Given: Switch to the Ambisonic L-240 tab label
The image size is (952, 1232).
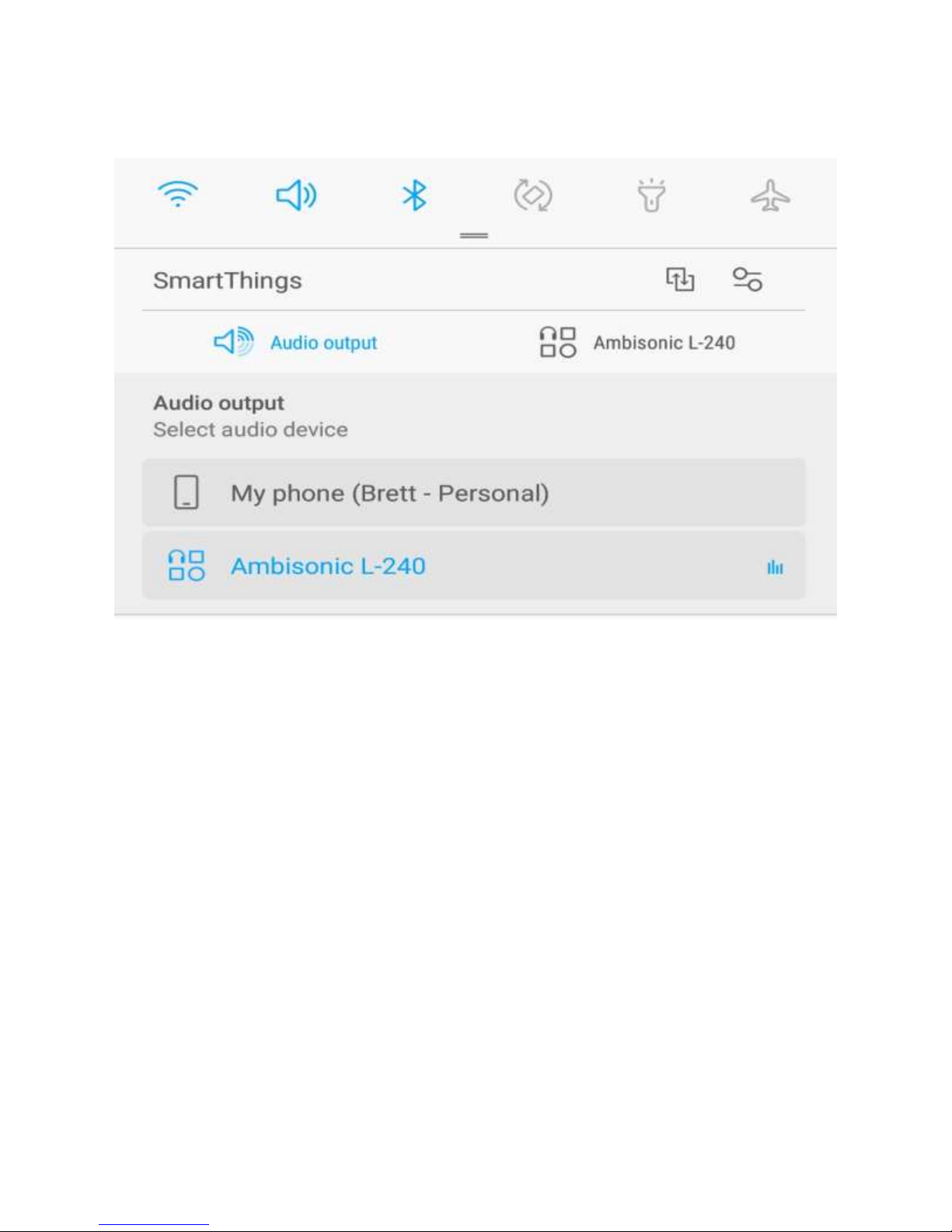Looking at the screenshot, I should tap(664, 343).
